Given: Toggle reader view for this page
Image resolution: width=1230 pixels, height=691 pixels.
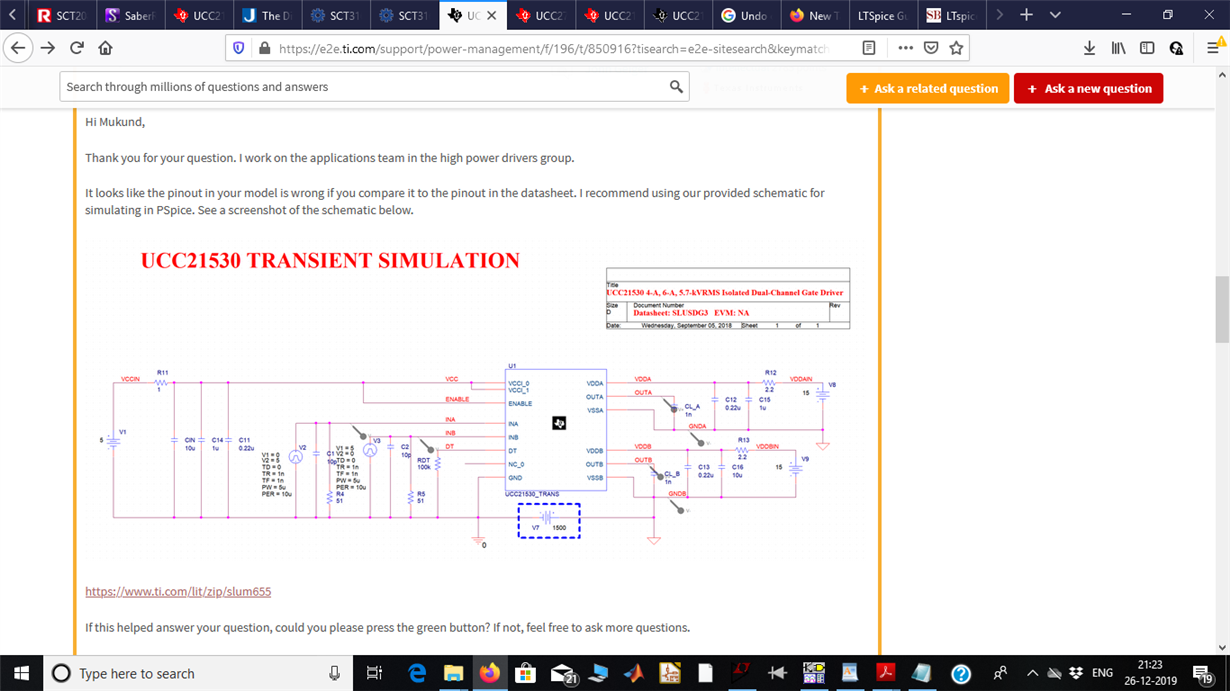Looking at the screenshot, I should coord(869,48).
